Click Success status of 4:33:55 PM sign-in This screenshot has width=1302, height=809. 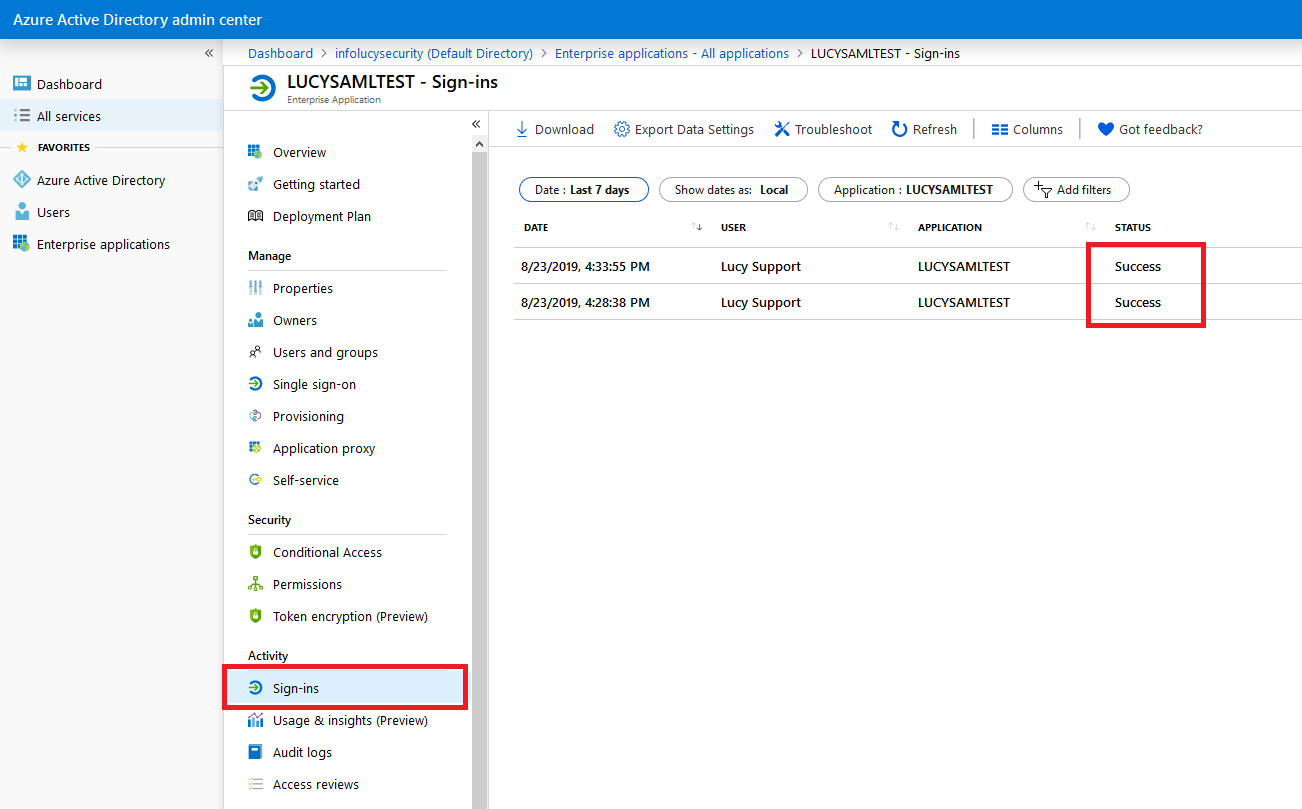pos(1138,266)
